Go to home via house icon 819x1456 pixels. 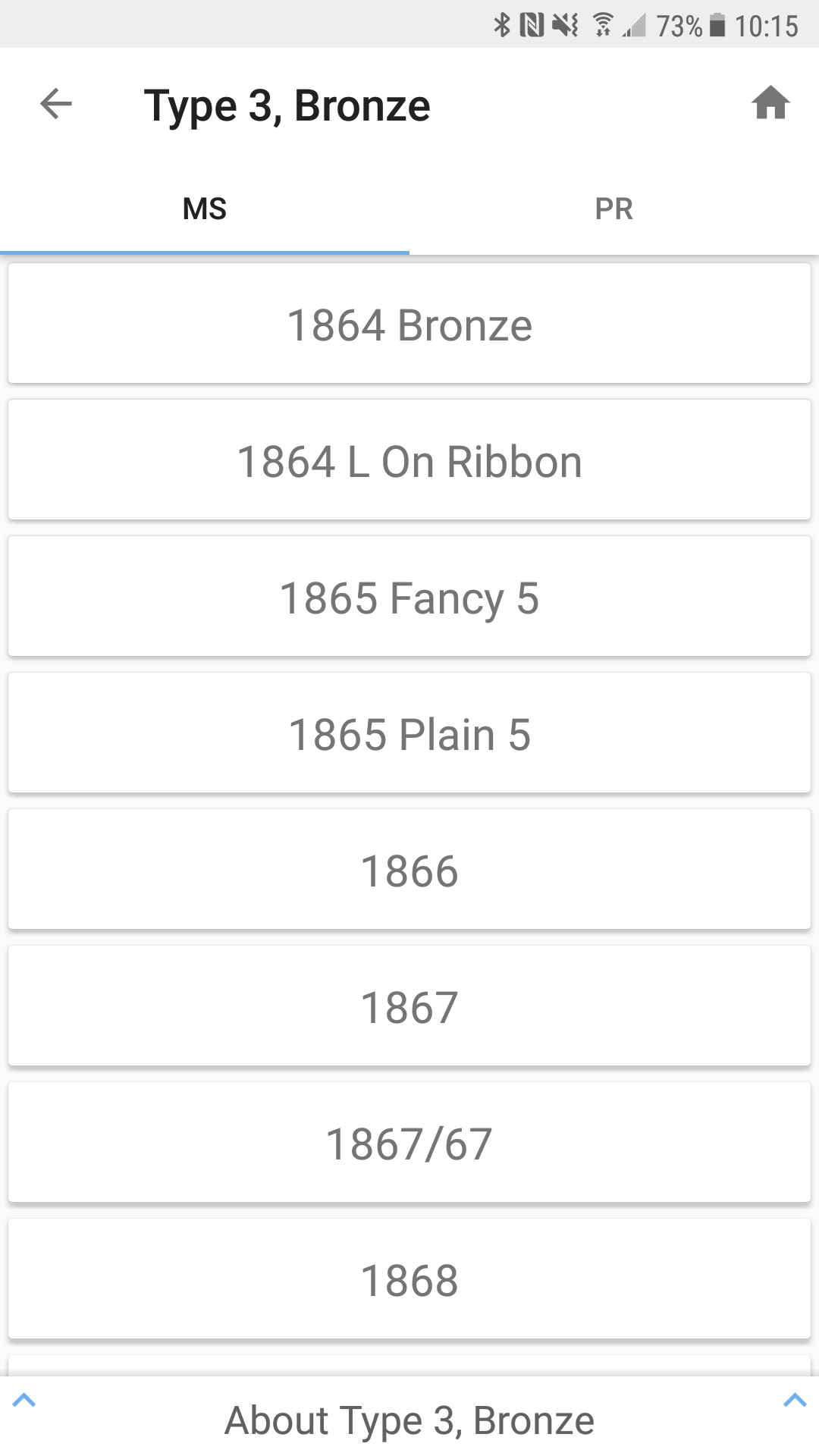tap(770, 103)
